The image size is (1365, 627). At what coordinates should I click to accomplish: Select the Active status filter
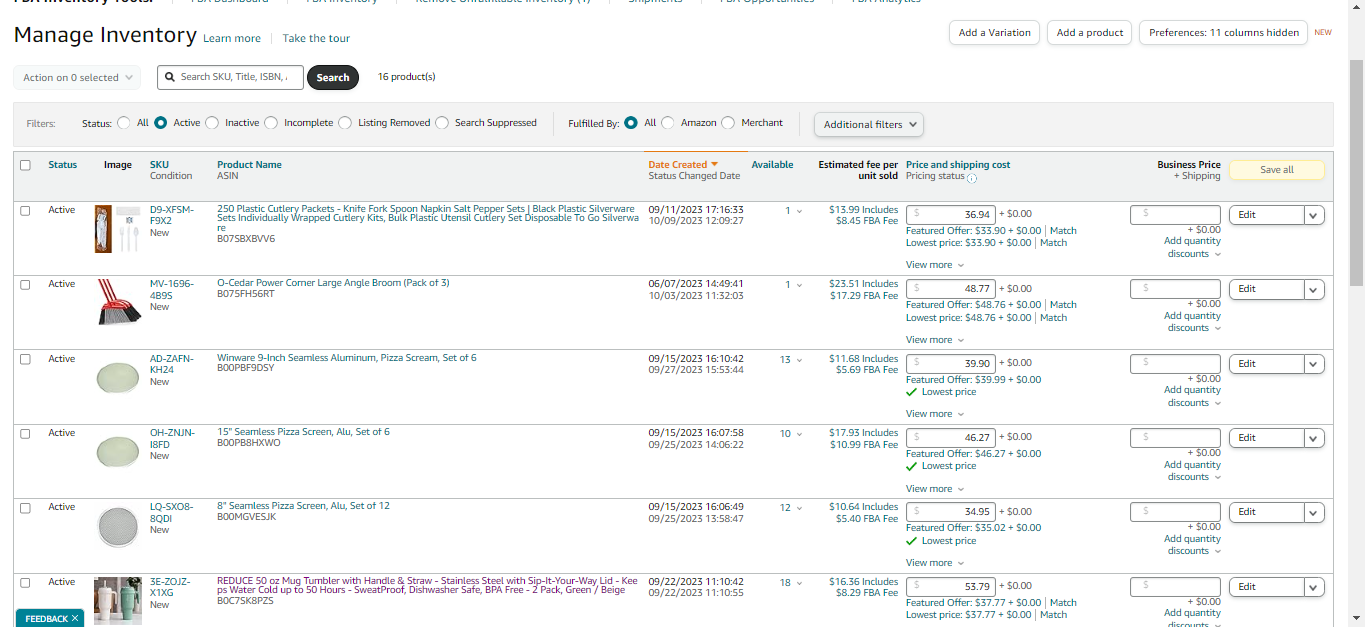click(x=160, y=123)
